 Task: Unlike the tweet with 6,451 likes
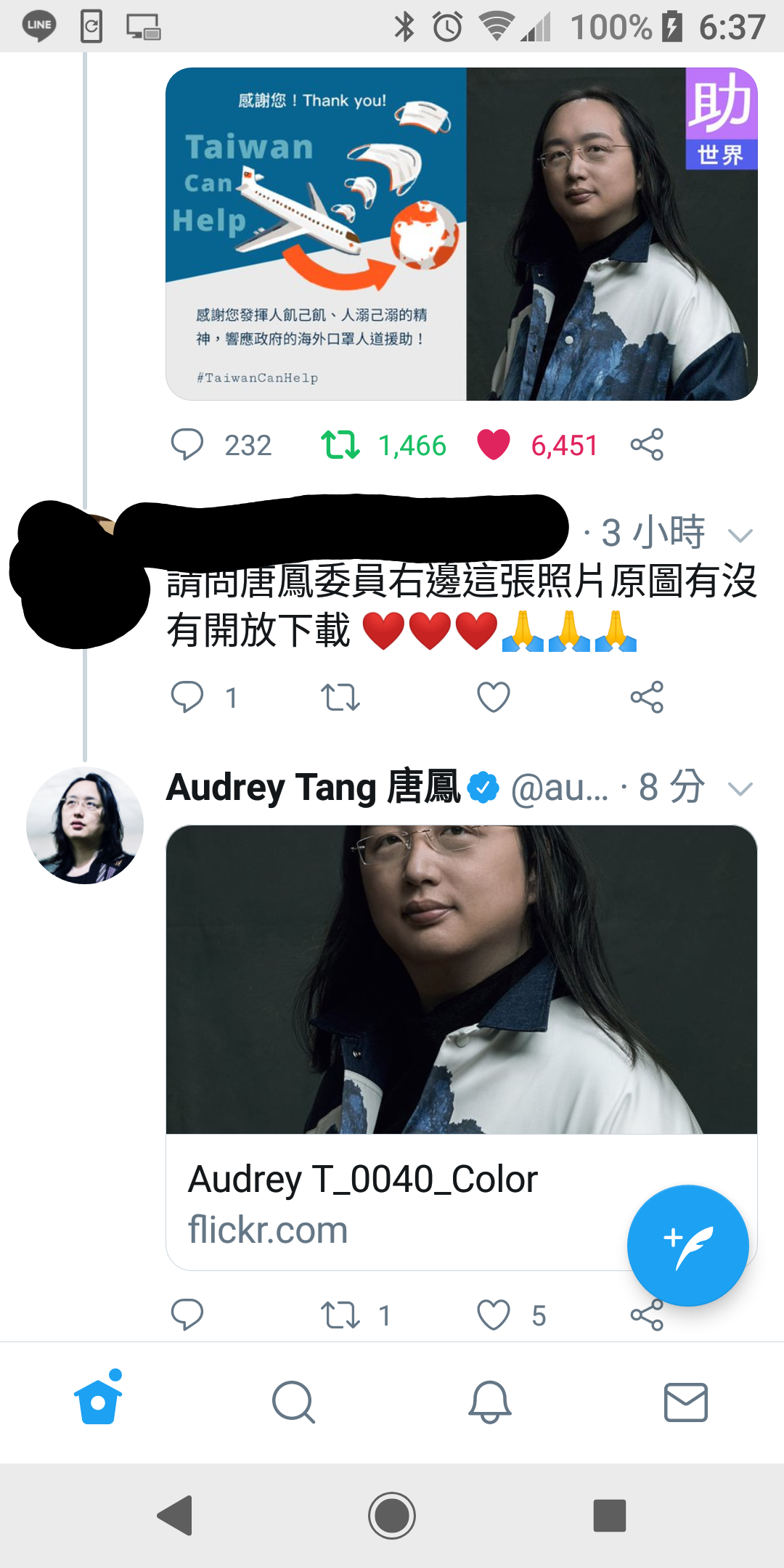pyautogui.click(x=494, y=444)
